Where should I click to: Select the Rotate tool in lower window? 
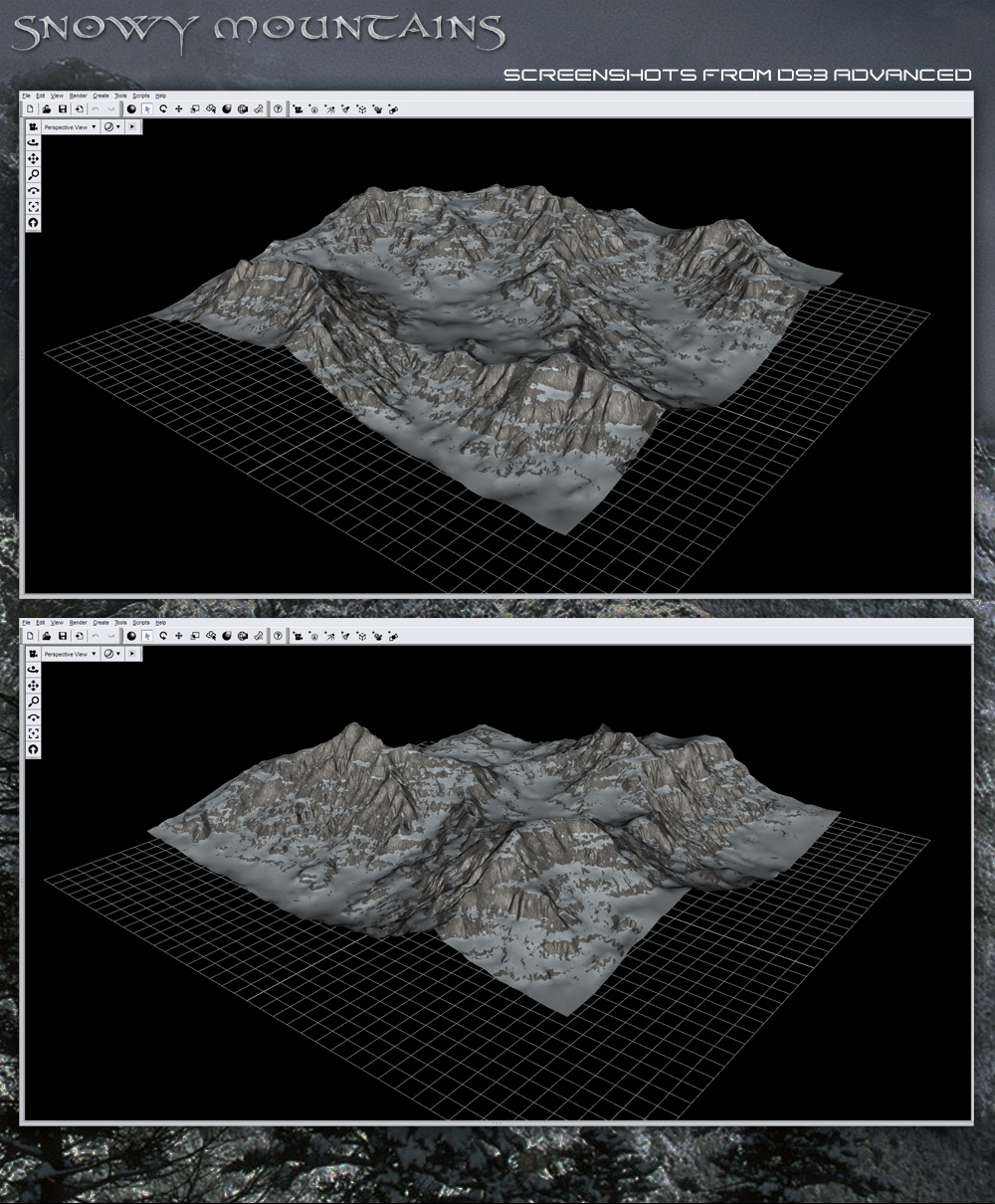(x=163, y=635)
